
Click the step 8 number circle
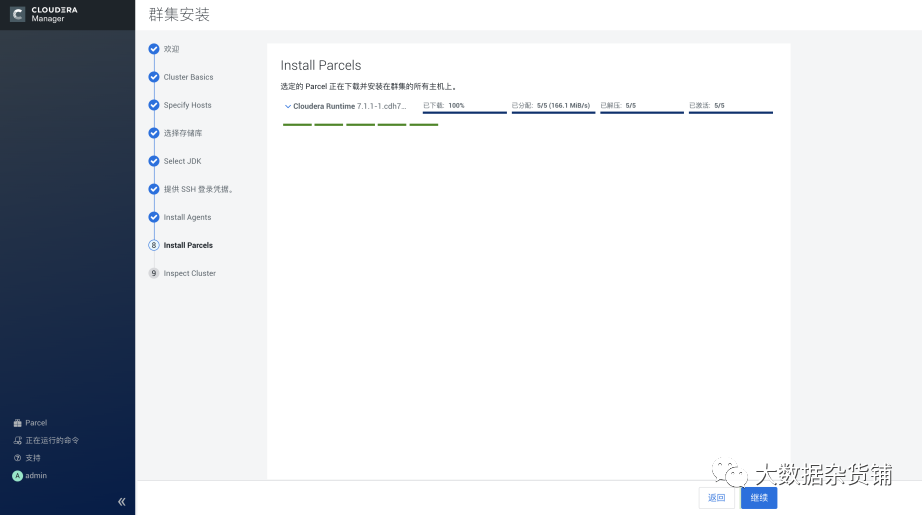(154, 245)
